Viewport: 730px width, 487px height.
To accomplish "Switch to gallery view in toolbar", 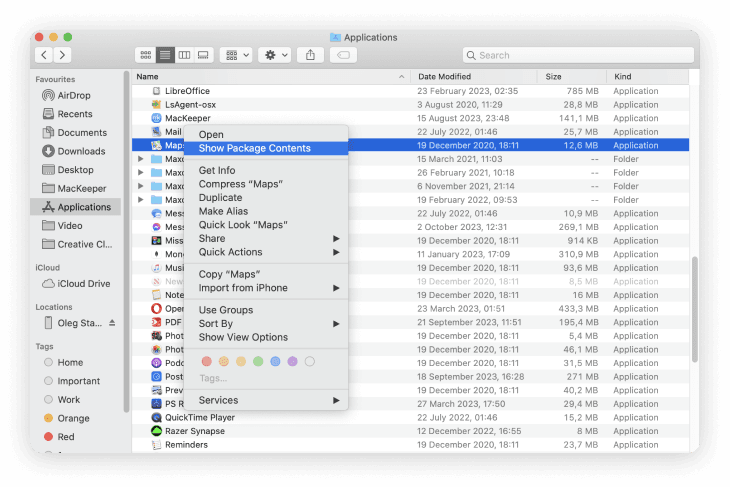I will 203,55.
